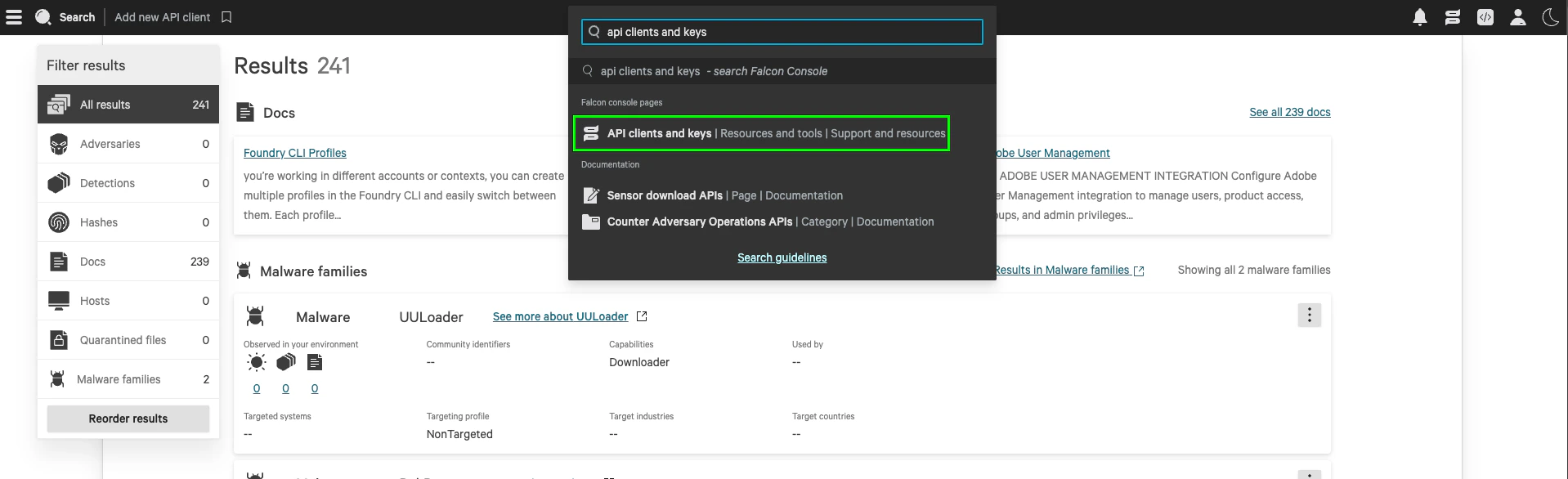Filter results by Hashes
Viewport: 1568px width, 479px height.
pyautogui.click(x=128, y=222)
